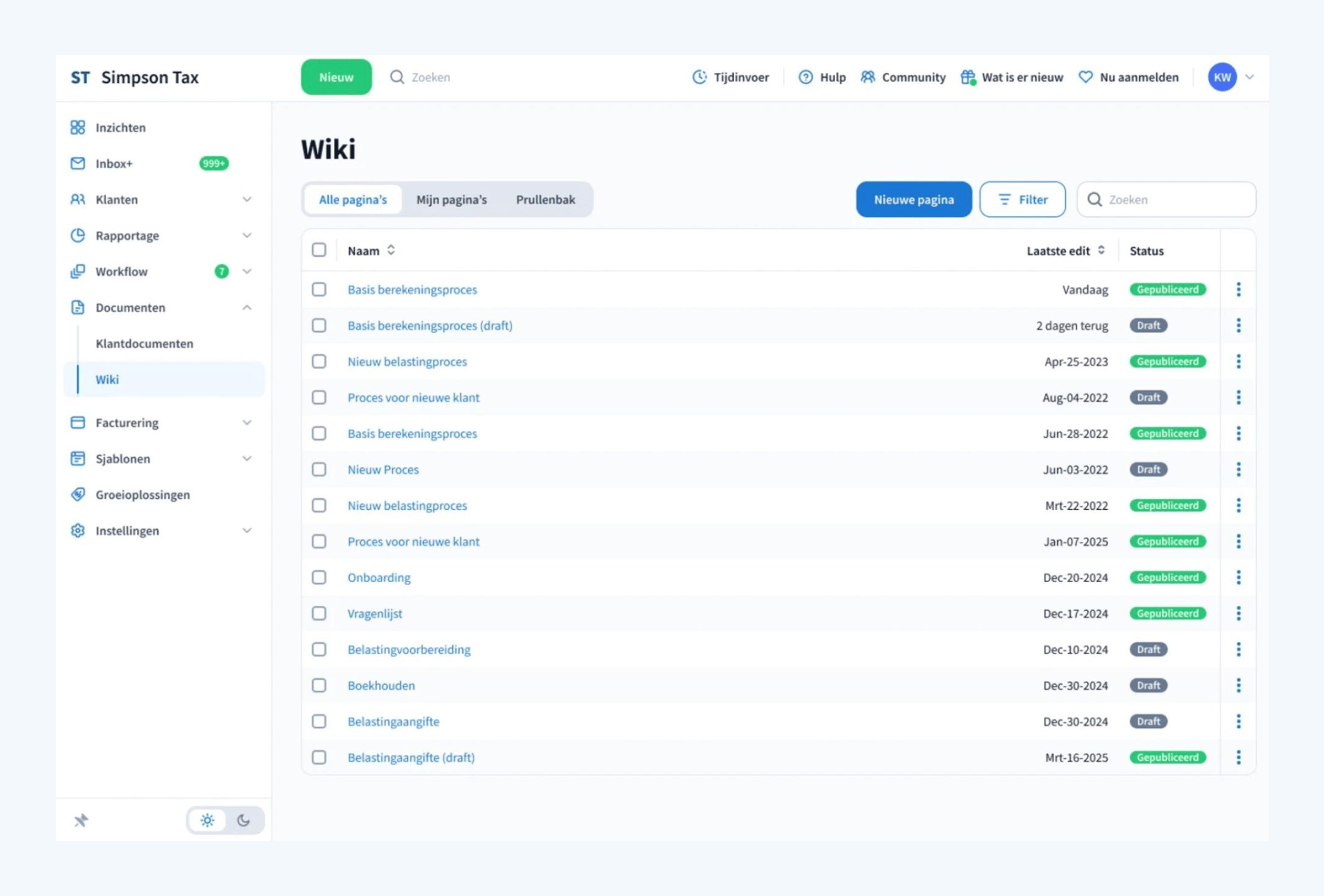Open the Filter button
This screenshot has width=1324, height=896.
point(1022,199)
